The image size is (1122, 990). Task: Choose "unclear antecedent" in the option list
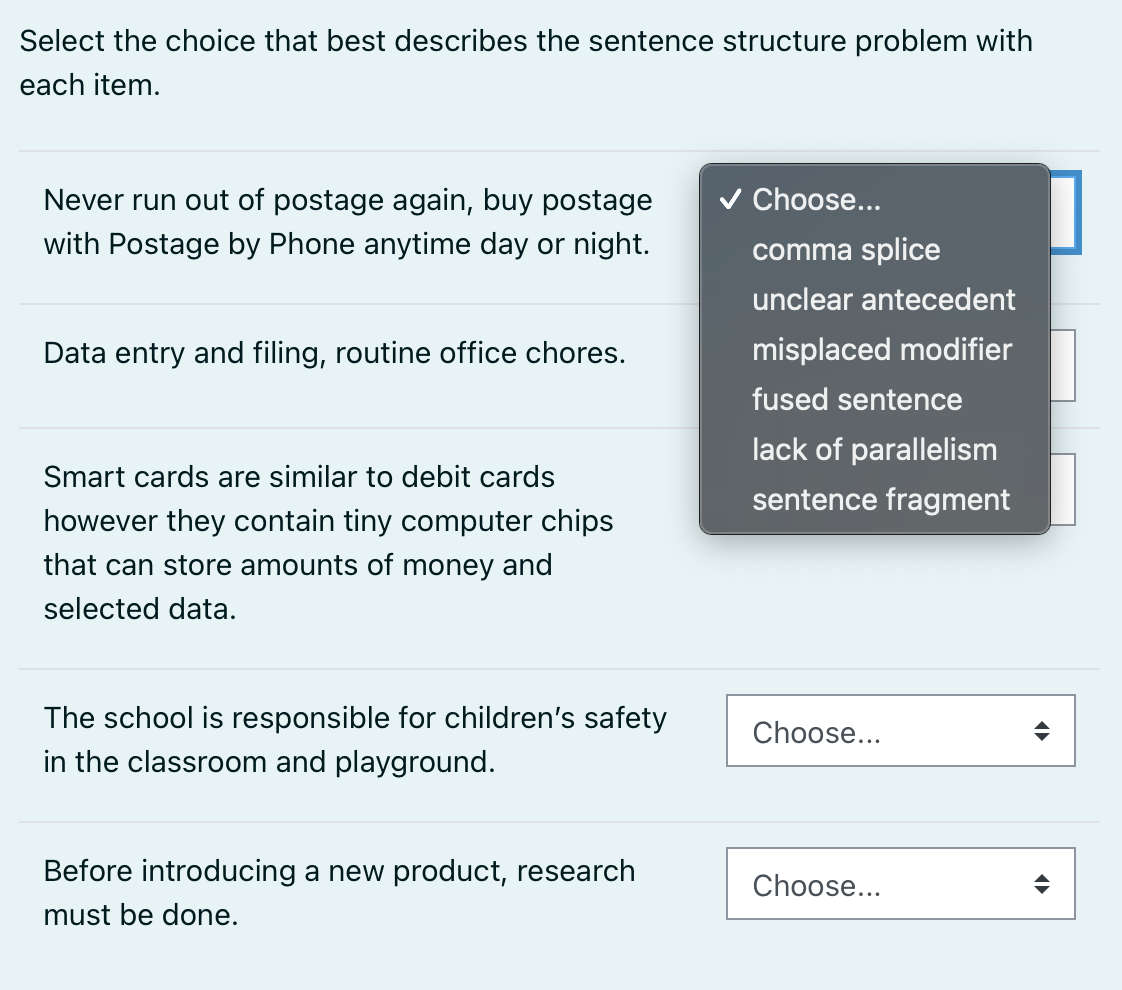tap(883, 300)
